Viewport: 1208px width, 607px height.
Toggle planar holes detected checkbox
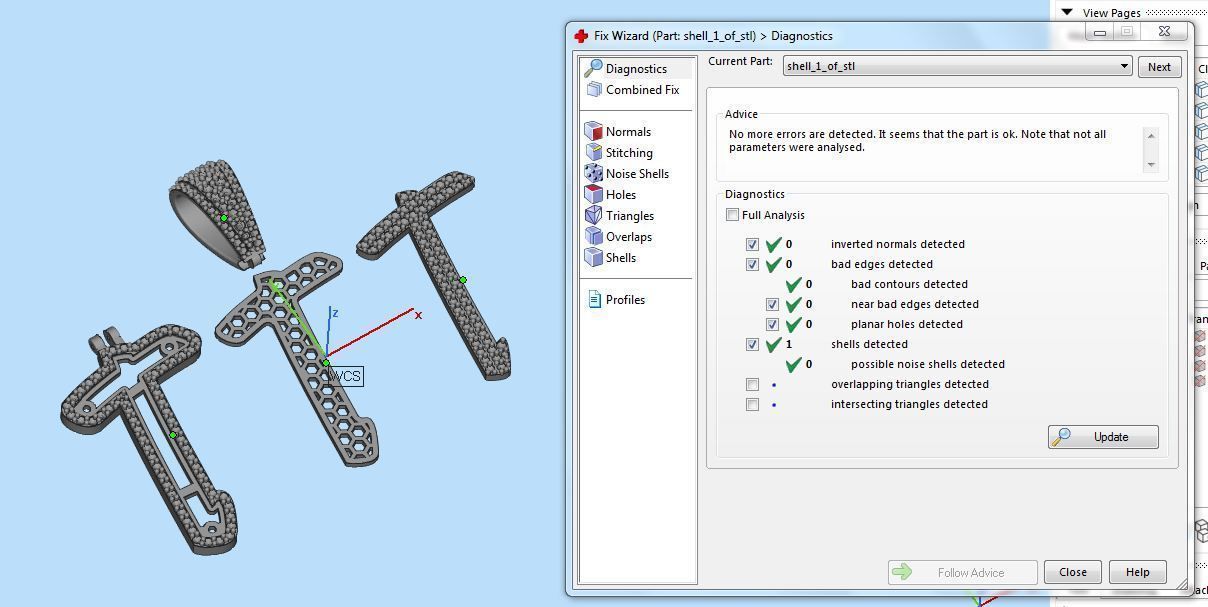coord(772,324)
